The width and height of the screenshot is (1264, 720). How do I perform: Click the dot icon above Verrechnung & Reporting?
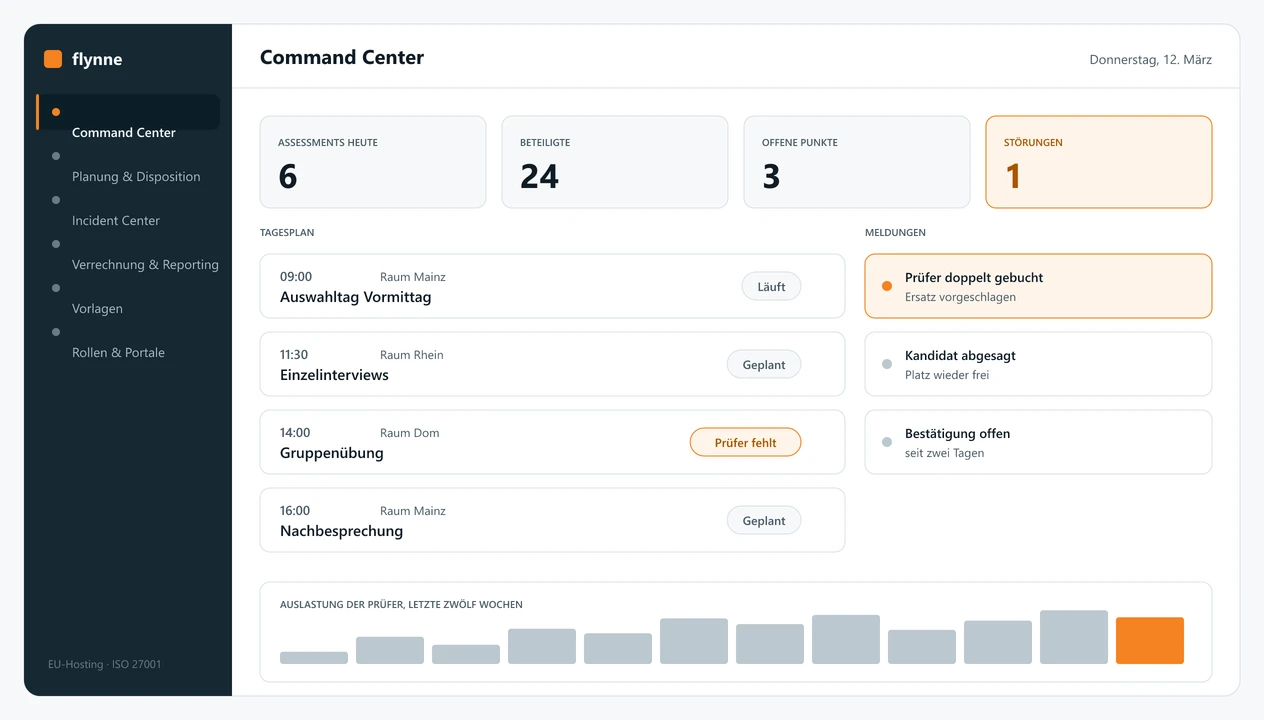56,244
